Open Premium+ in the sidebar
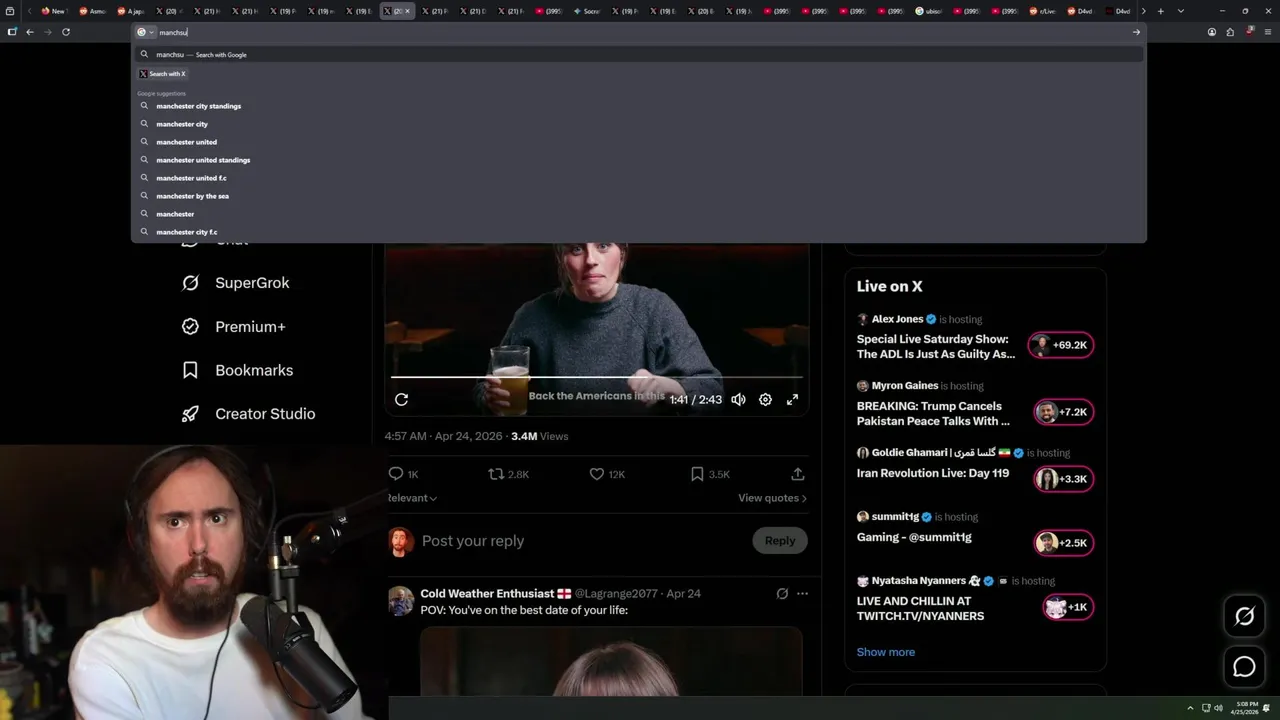1280x720 pixels. (234, 327)
